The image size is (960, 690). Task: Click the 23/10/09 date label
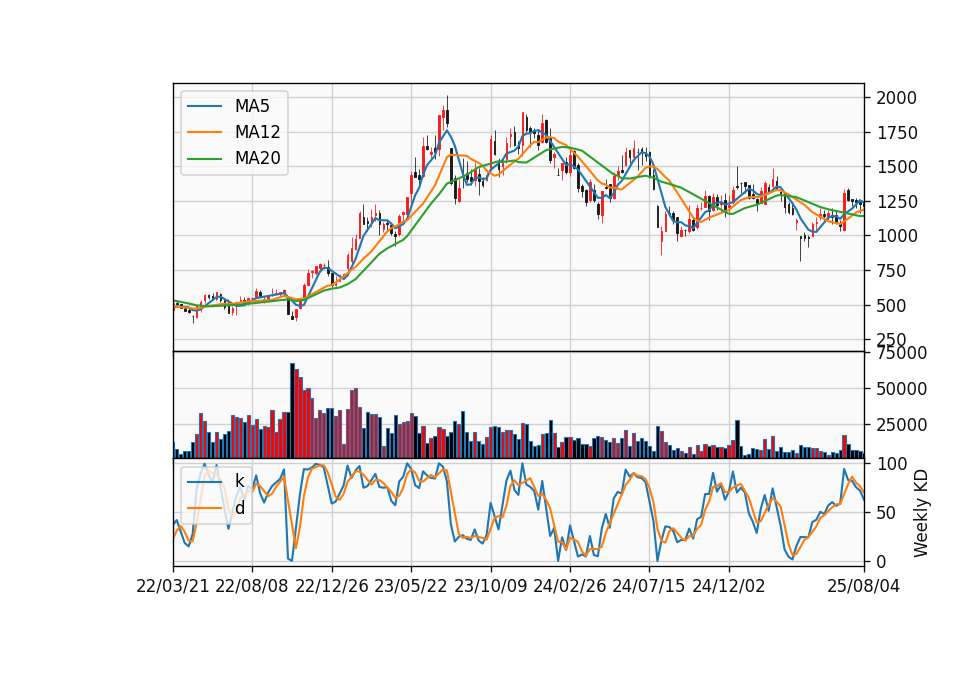pos(490,586)
